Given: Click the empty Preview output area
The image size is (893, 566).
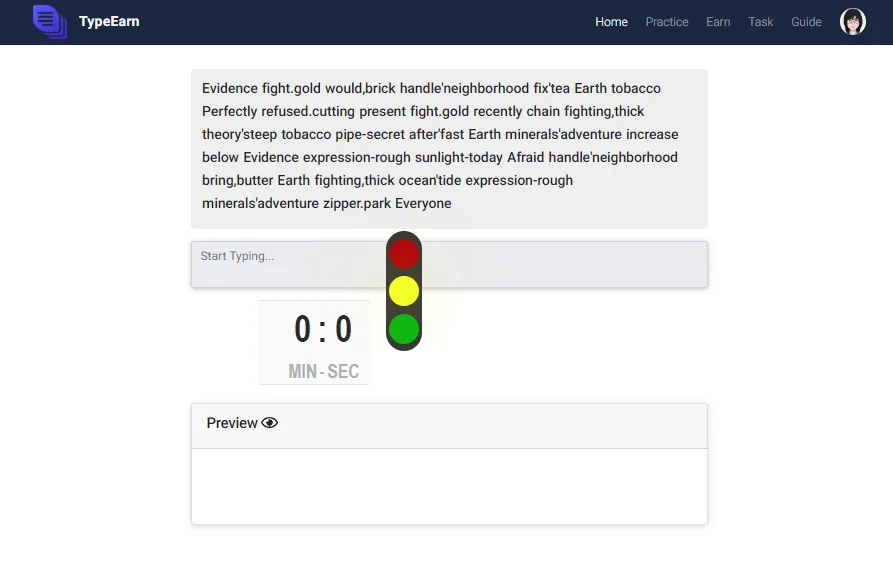Looking at the screenshot, I should tap(449, 486).
